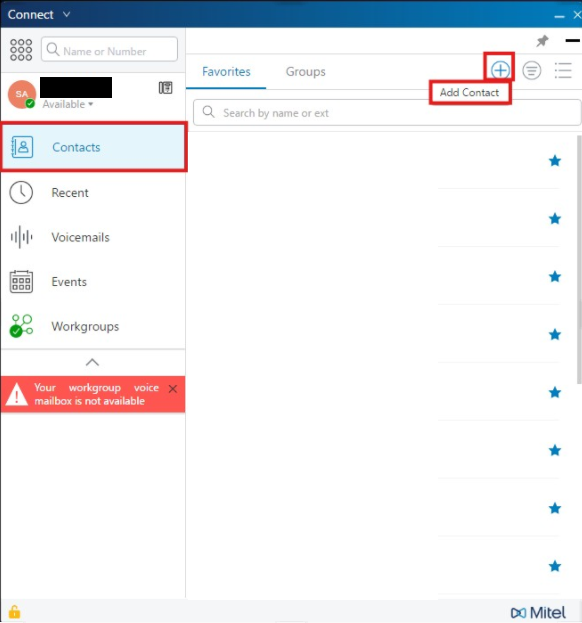This screenshot has height=623, width=582.
Task: Toggle the third contact's favorite star
Action: [x=555, y=277]
